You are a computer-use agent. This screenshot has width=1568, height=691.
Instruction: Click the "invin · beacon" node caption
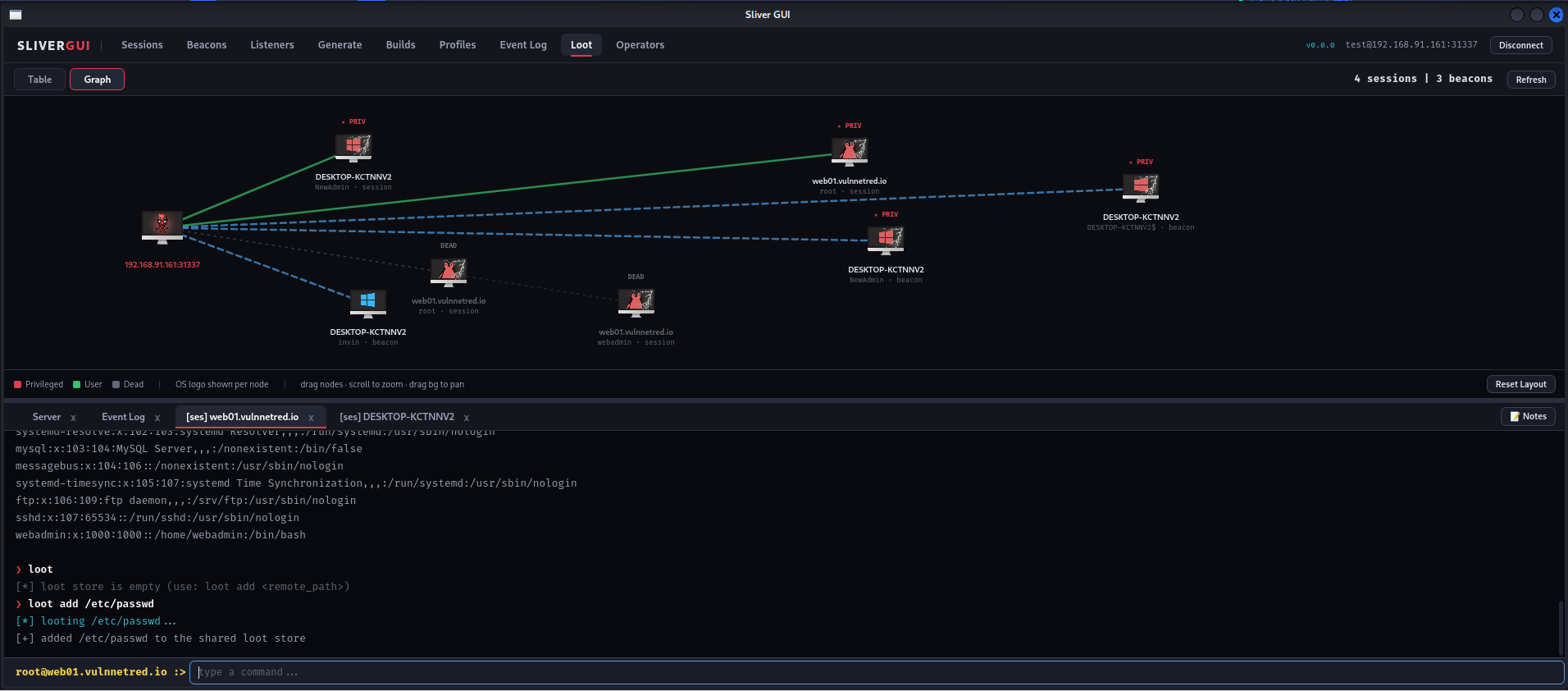click(368, 342)
